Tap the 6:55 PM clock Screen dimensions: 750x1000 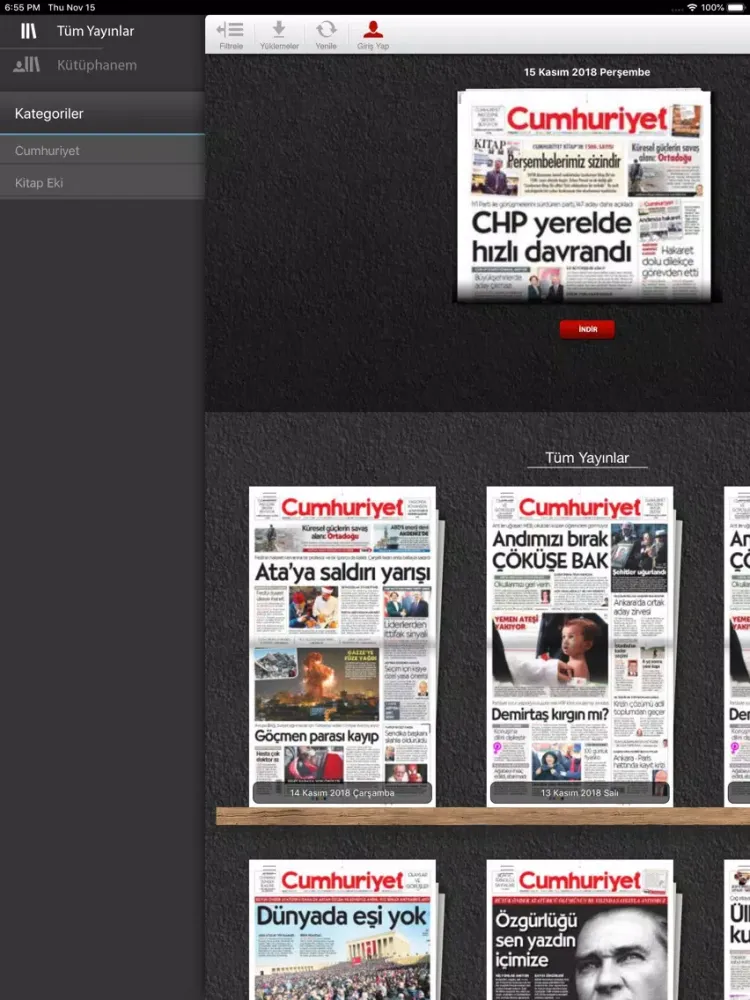tap(22, 8)
